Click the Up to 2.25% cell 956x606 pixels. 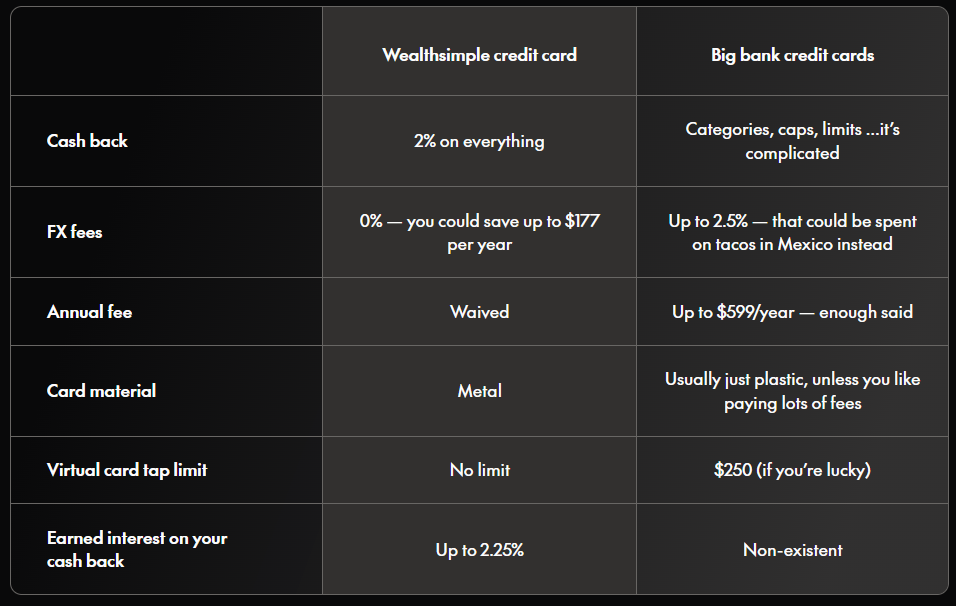[x=479, y=549]
